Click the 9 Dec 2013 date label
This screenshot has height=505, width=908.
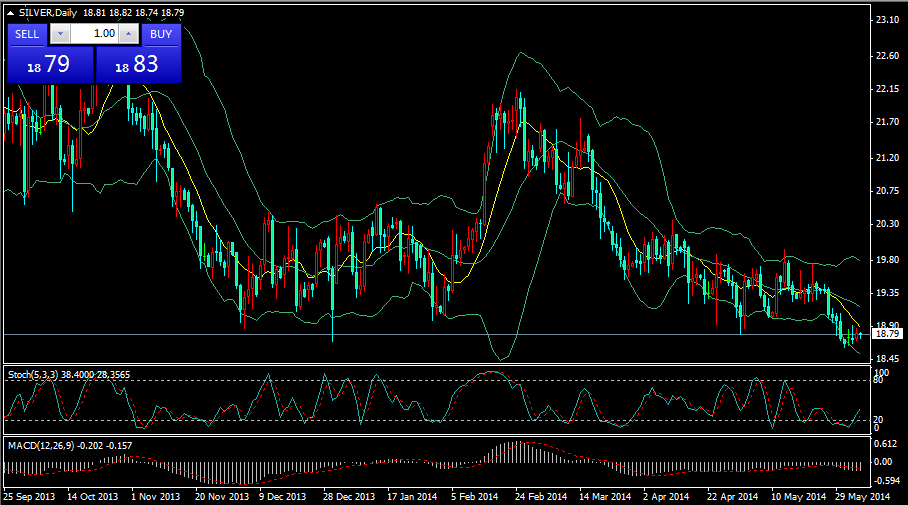[x=282, y=496]
